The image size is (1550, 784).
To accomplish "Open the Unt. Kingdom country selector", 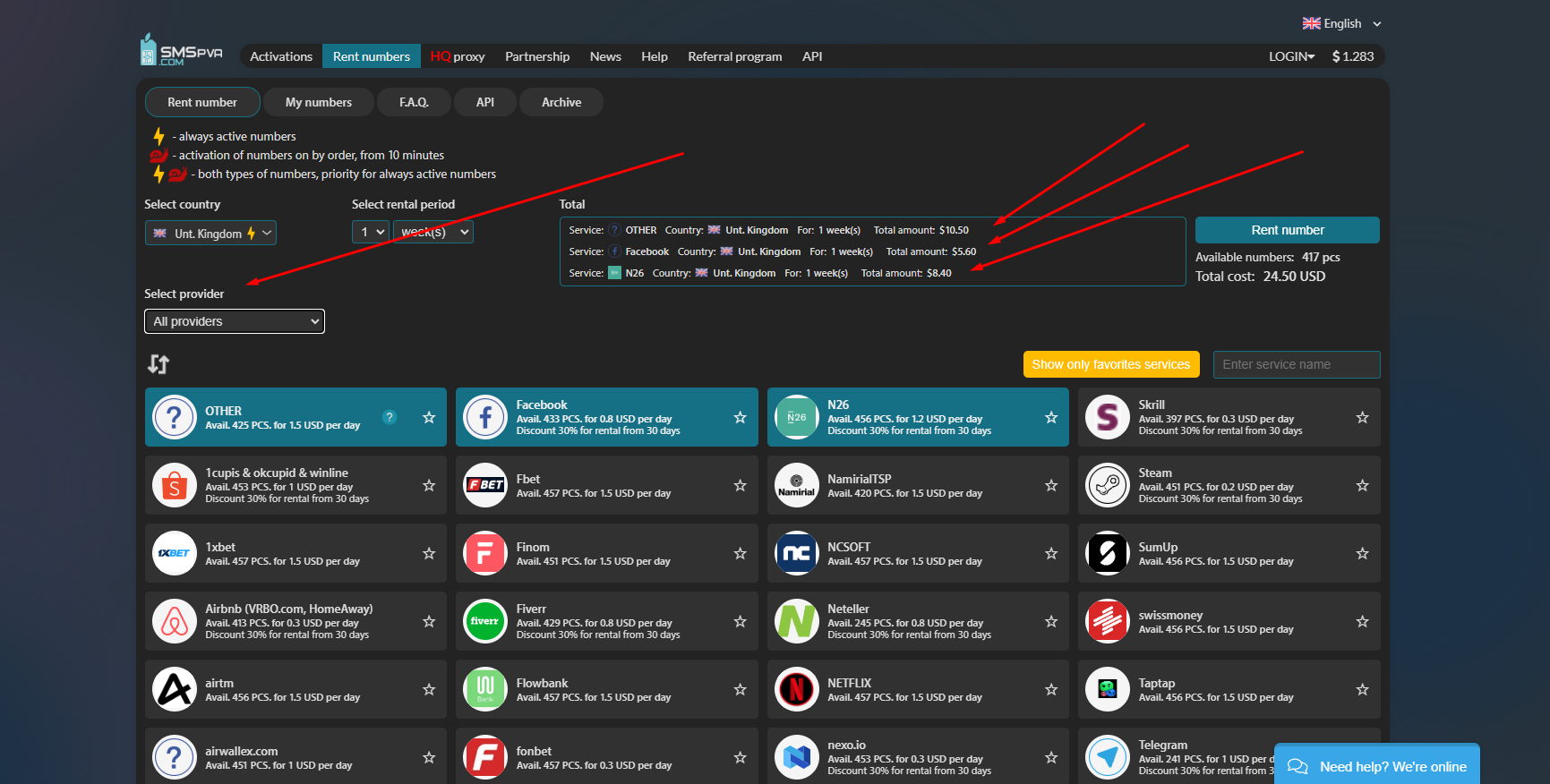I will click(x=210, y=233).
